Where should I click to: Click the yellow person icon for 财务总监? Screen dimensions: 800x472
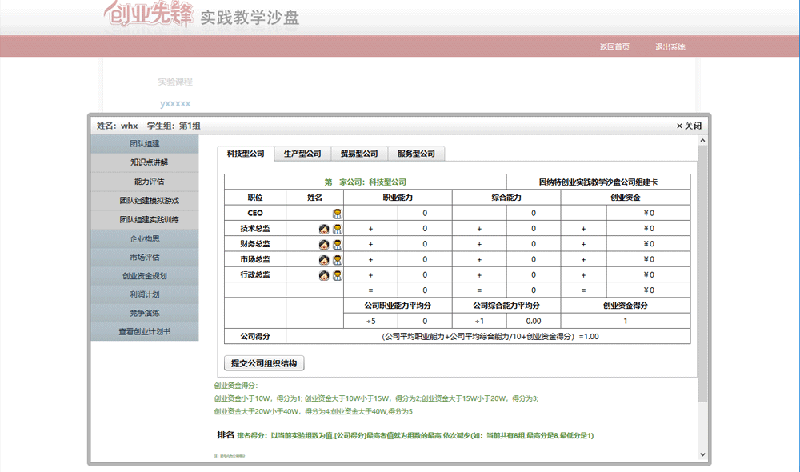pyautogui.click(x=337, y=244)
